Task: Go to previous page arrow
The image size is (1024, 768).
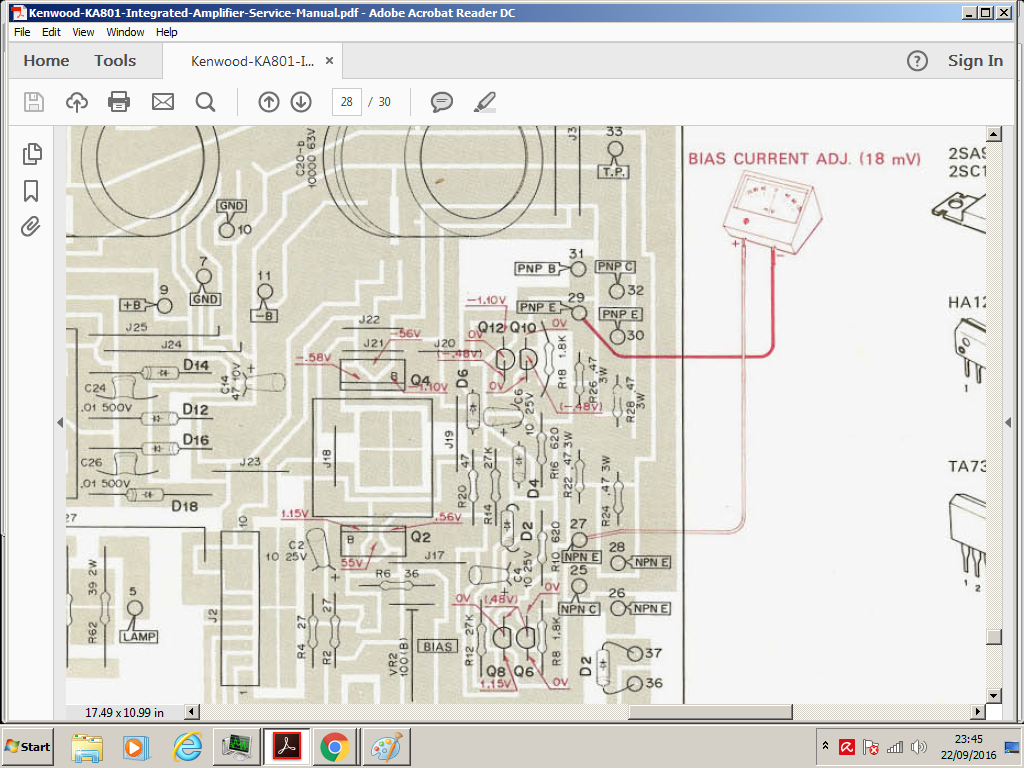Action: [268, 102]
